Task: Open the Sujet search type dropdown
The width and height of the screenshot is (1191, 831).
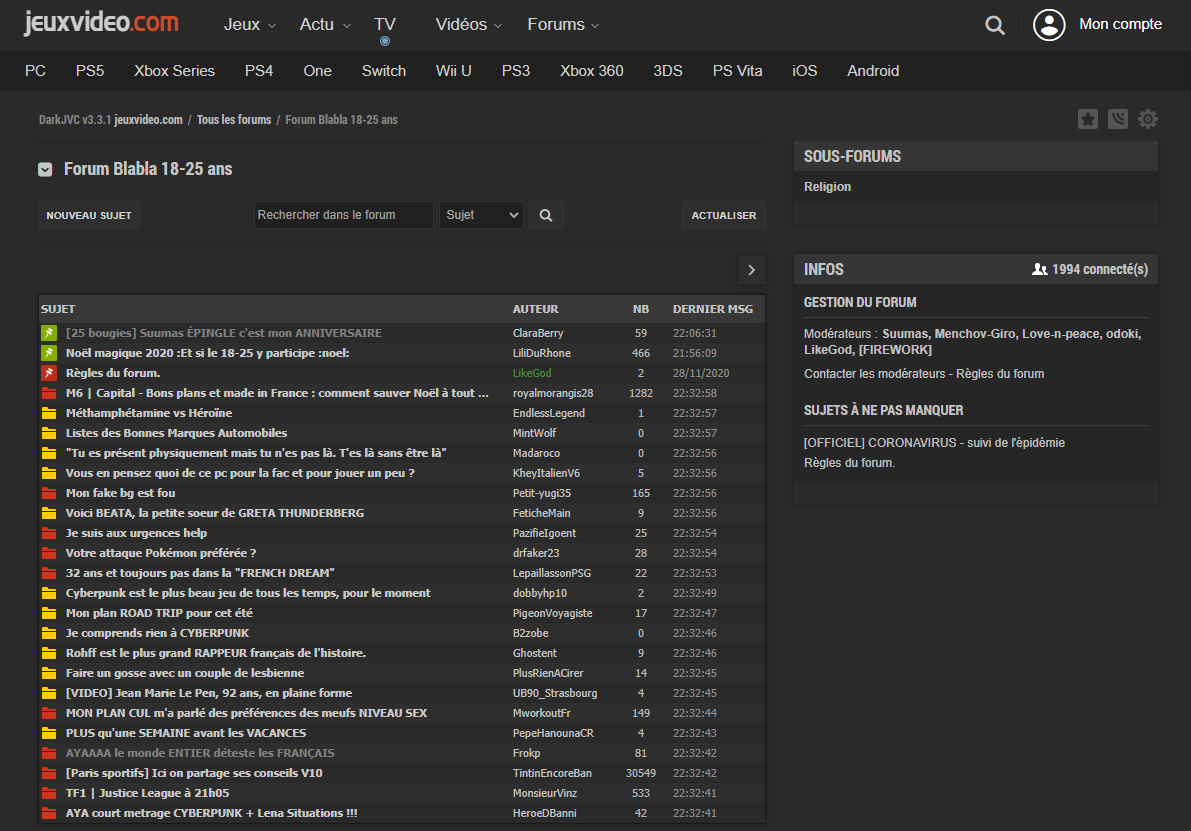Action: click(481, 215)
